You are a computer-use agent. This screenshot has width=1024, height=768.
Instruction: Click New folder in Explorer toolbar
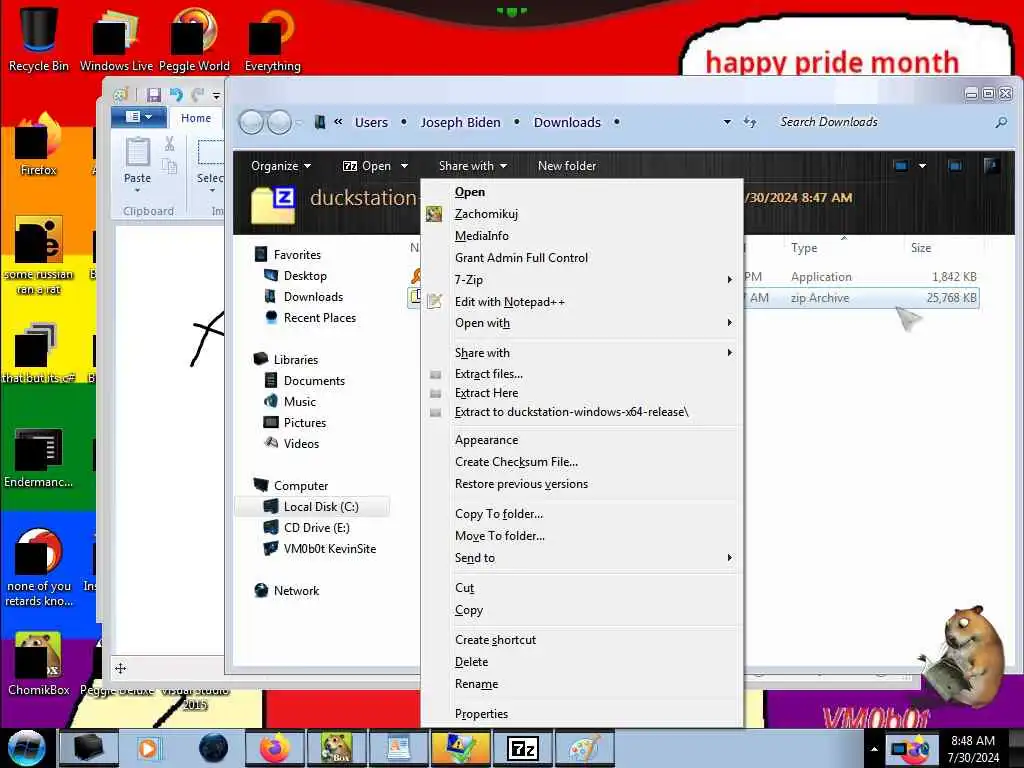pos(567,166)
